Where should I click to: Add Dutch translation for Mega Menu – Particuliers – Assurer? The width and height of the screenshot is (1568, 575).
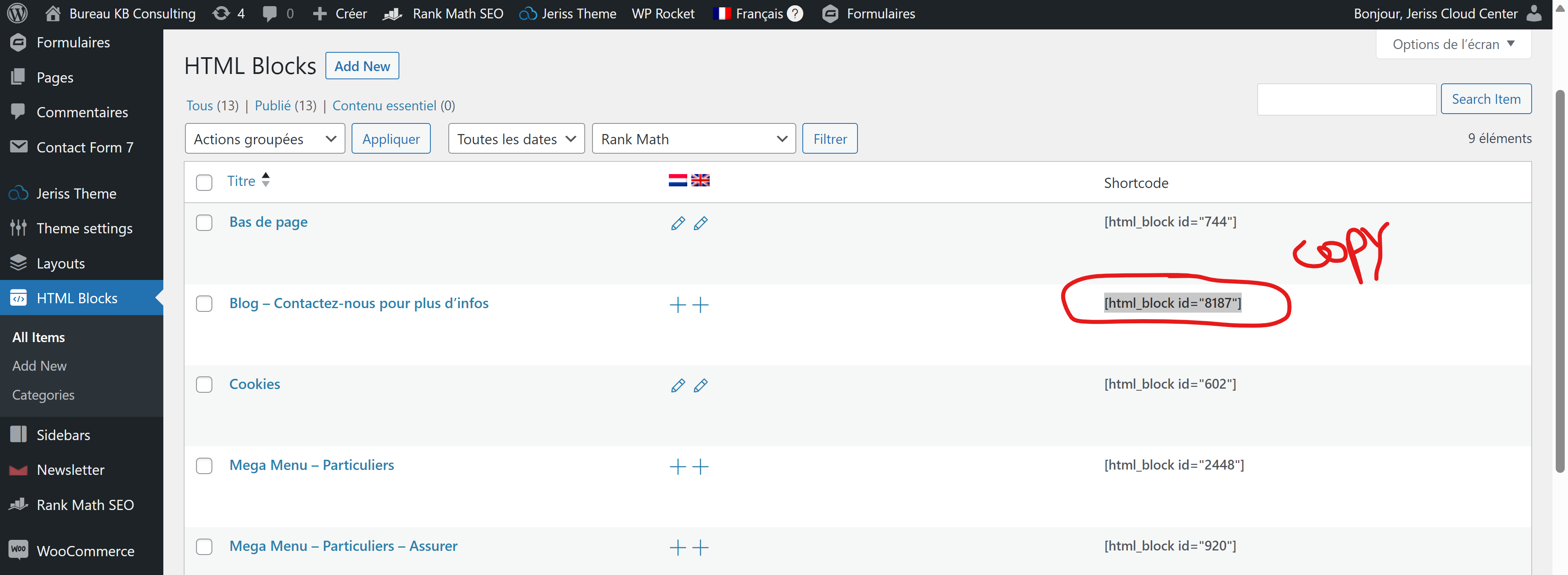[x=677, y=548]
